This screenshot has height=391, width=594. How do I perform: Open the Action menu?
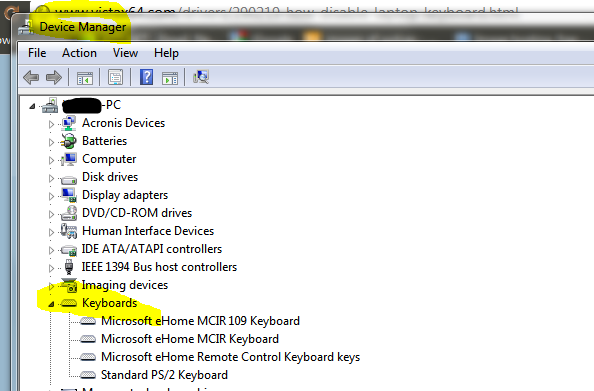(79, 53)
